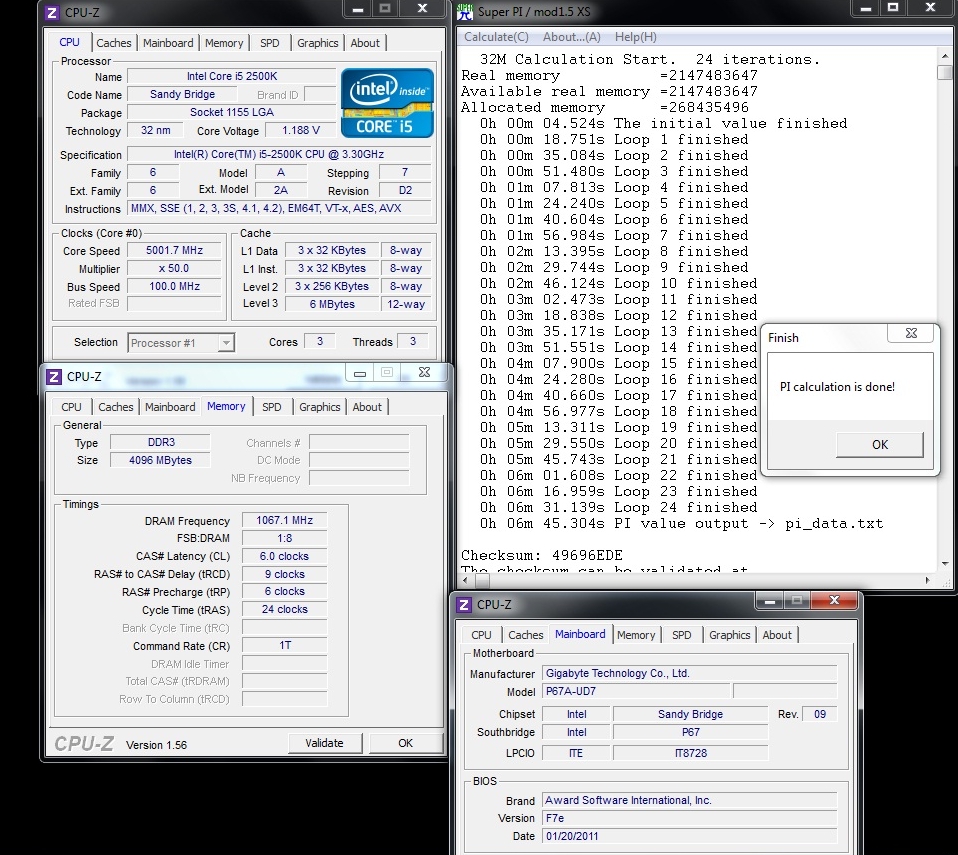Click the Intel Core i5 inside logo
The width and height of the screenshot is (958, 855).
click(387, 103)
